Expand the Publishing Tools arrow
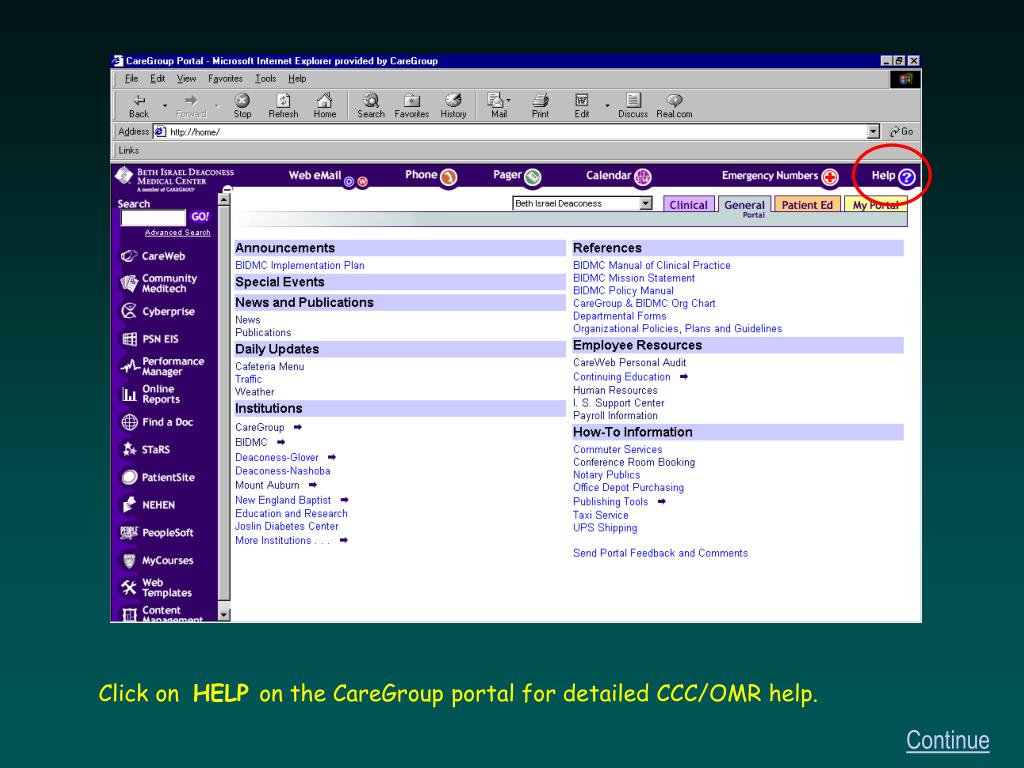The width and height of the screenshot is (1024, 768). [662, 502]
